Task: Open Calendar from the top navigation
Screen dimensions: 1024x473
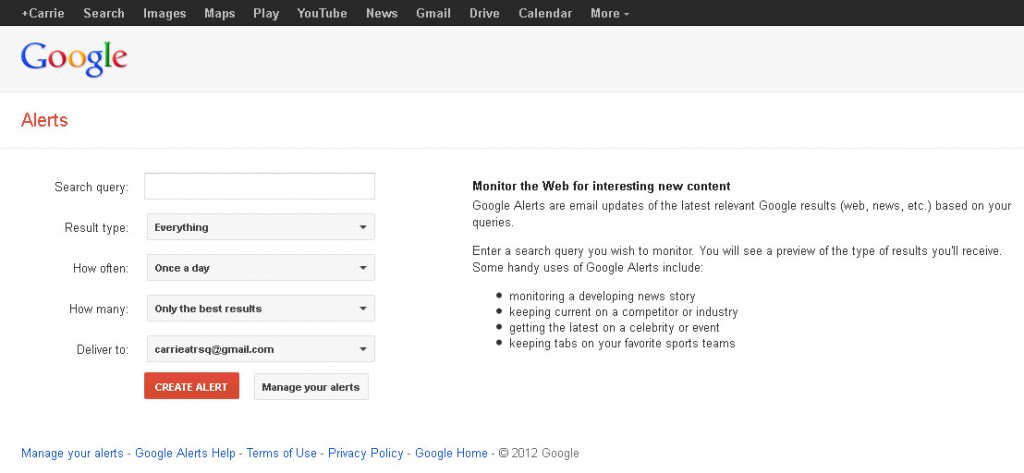Action: coord(545,13)
